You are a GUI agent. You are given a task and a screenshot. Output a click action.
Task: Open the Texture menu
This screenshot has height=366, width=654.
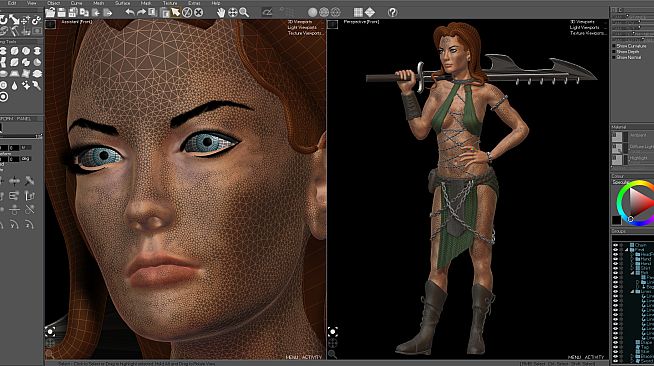point(170,3)
